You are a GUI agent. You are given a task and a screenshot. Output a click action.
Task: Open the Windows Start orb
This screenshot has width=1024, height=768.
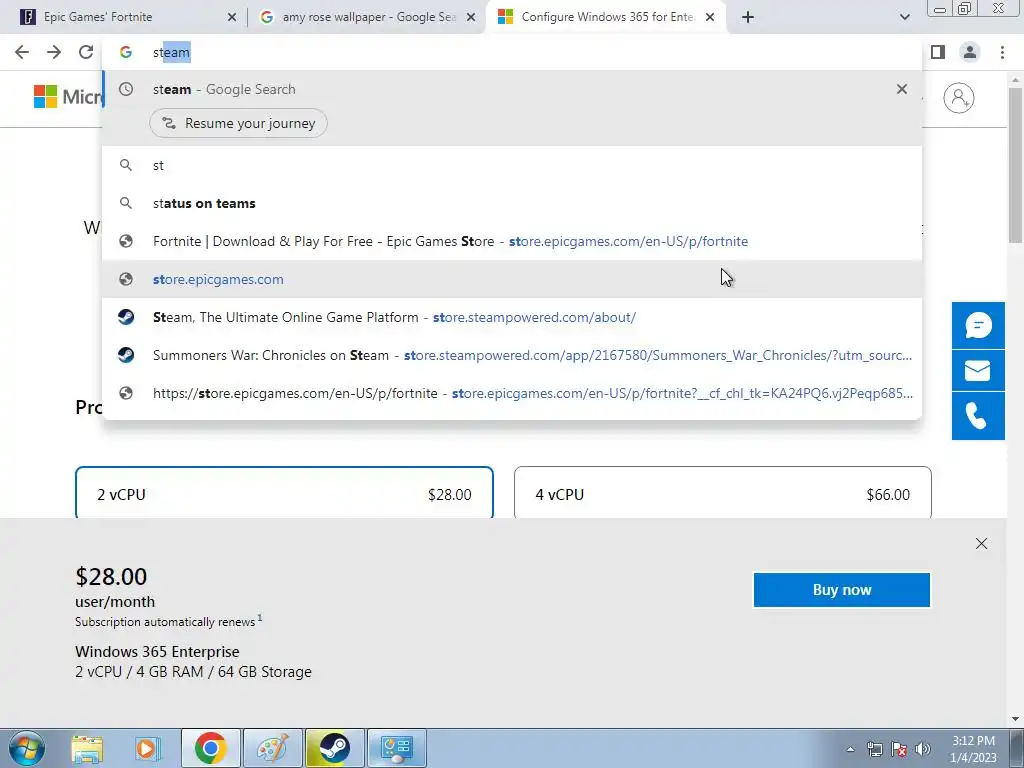tap(26, 748)
